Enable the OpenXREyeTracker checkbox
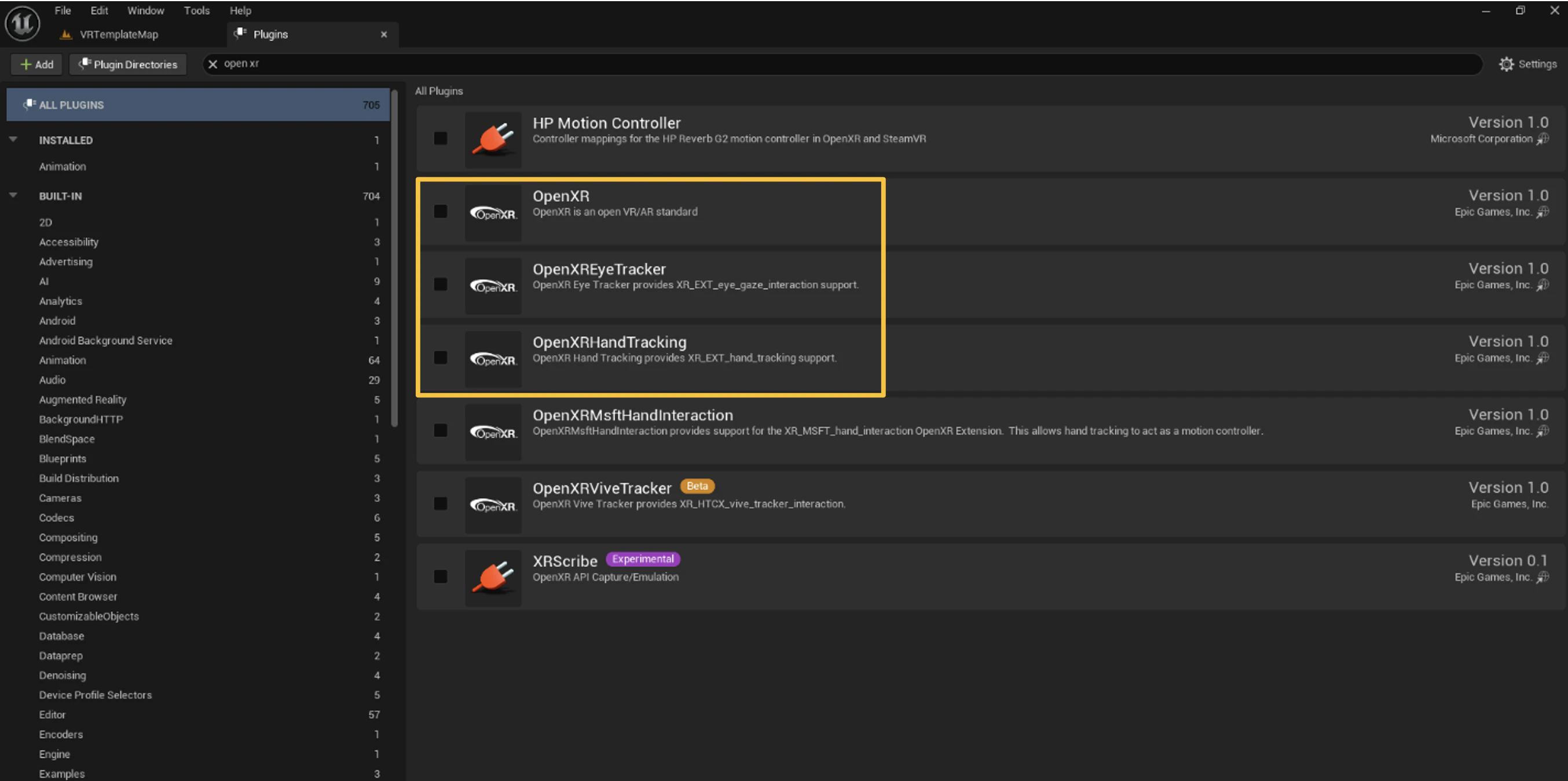The height and width of the screenshot is (781, 1568). click(440, 284)
